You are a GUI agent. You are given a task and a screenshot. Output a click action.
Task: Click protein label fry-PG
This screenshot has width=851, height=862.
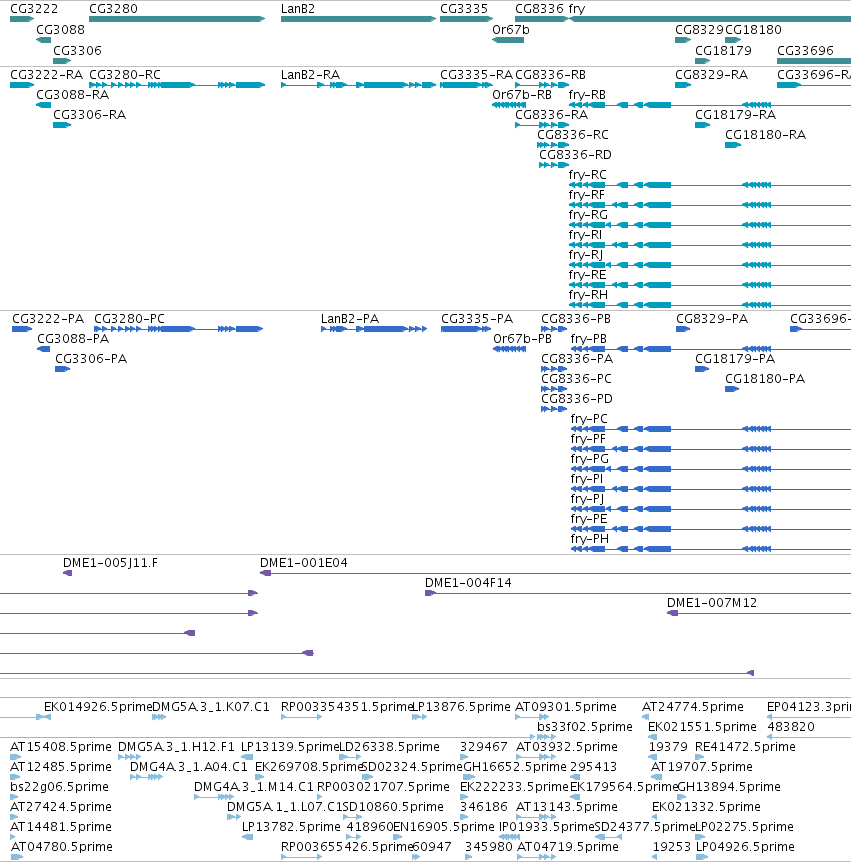pyautogui.click(x=590, y=458)
